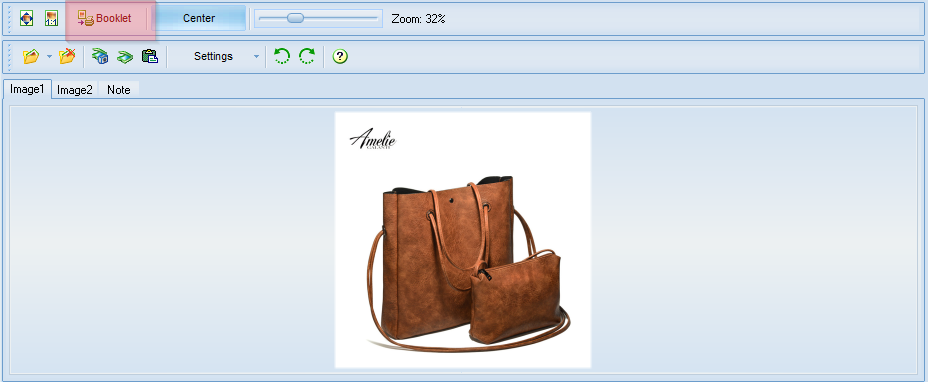
Task: Adjust the zoom slider handle
Action: [x=295, y=18]
